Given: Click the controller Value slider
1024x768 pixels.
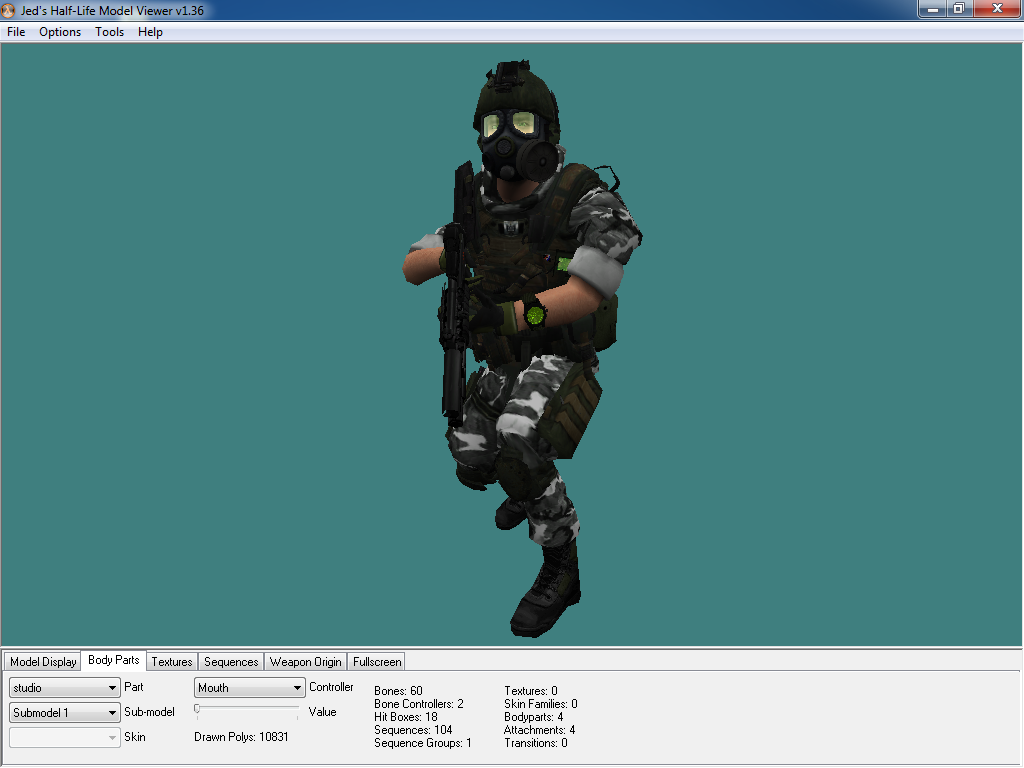Looking at the screenshot, I should [247, 711].
